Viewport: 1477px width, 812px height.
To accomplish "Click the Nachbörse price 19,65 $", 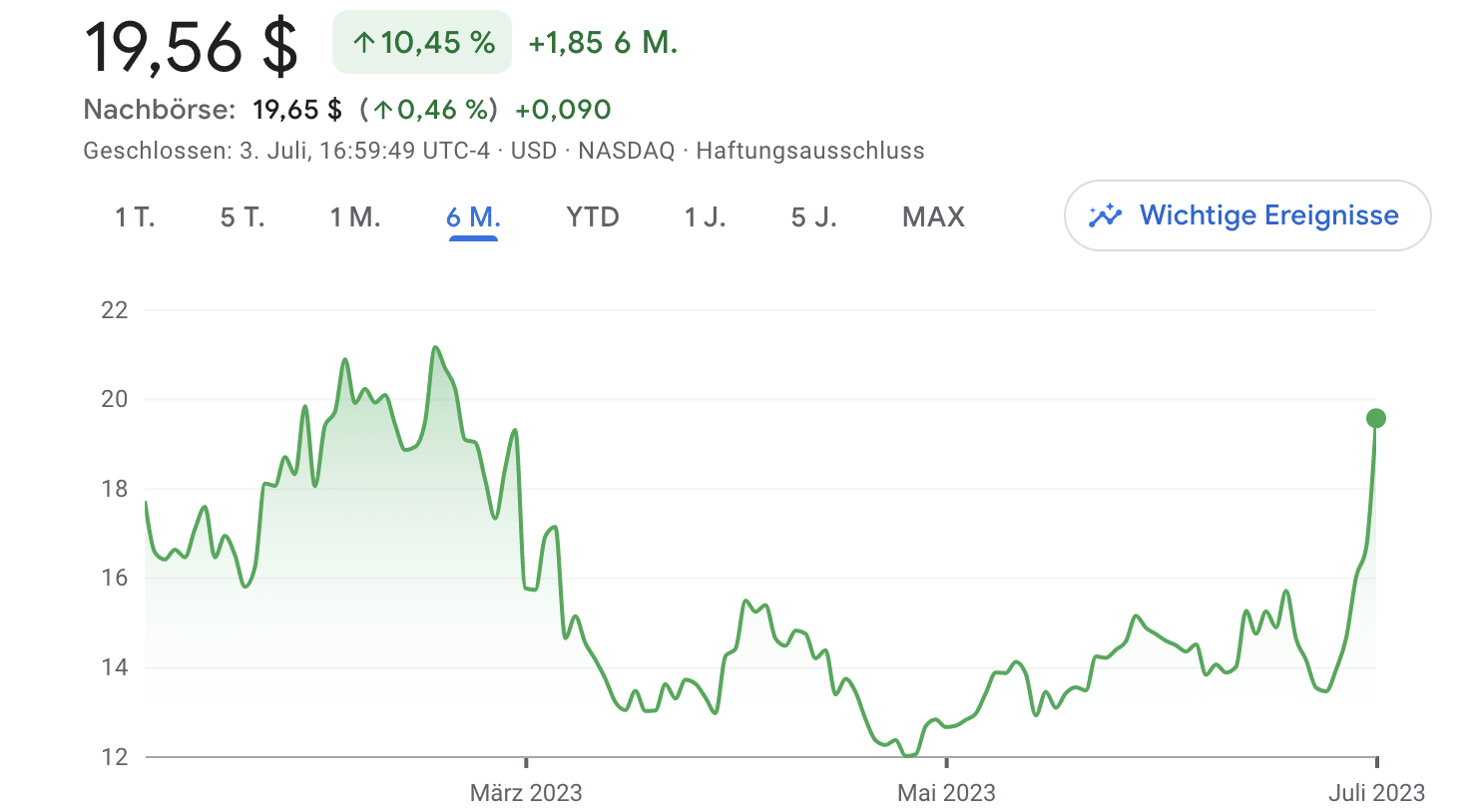I will (x=296, y=110).
